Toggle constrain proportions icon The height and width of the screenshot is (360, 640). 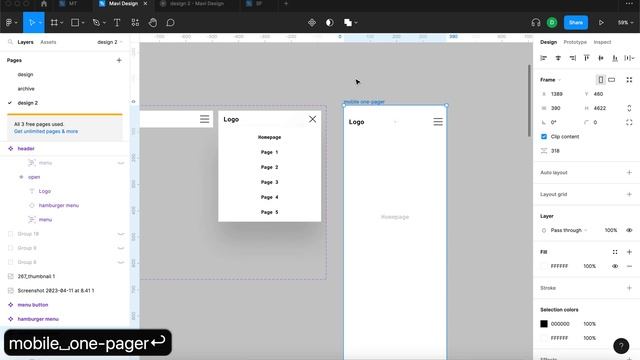[629, 108]
